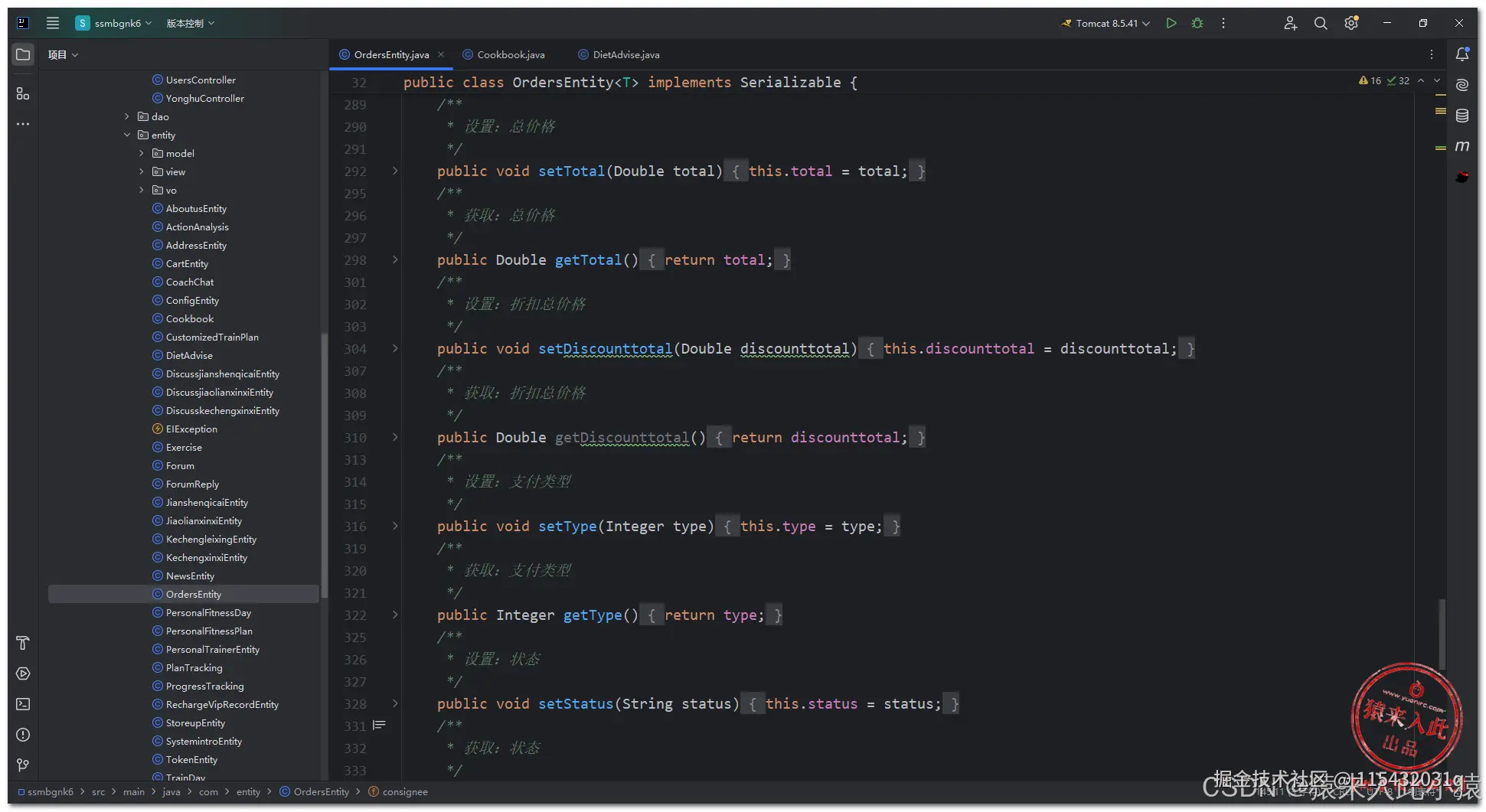Open the editor tabs options menu

pos(1431,54)
